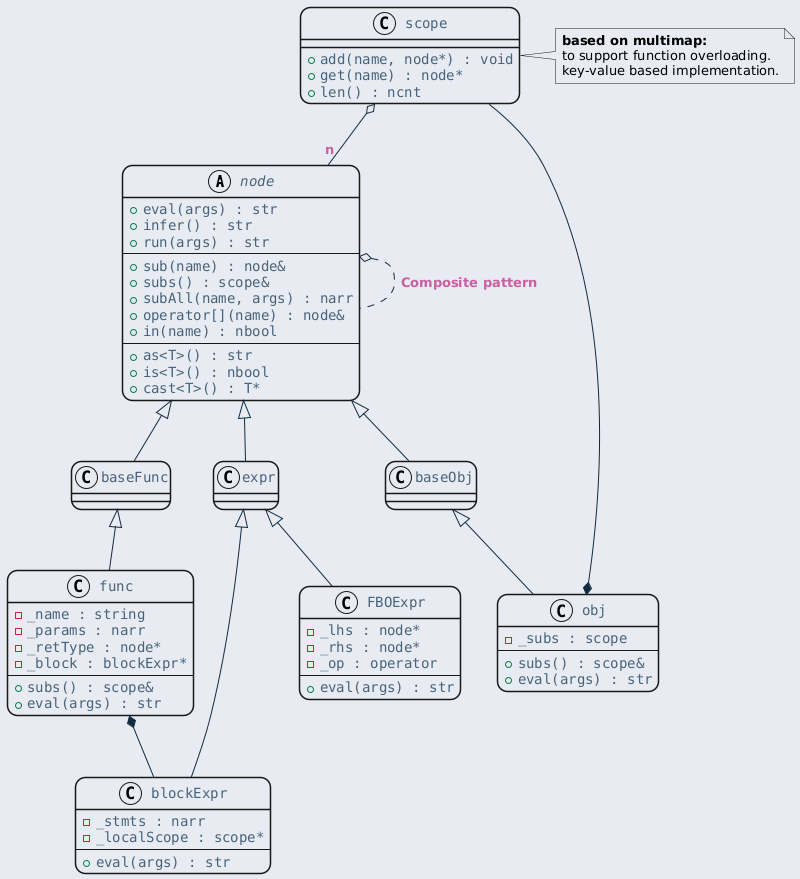Click the A abstract icon beside node

[x=219, y=182]
